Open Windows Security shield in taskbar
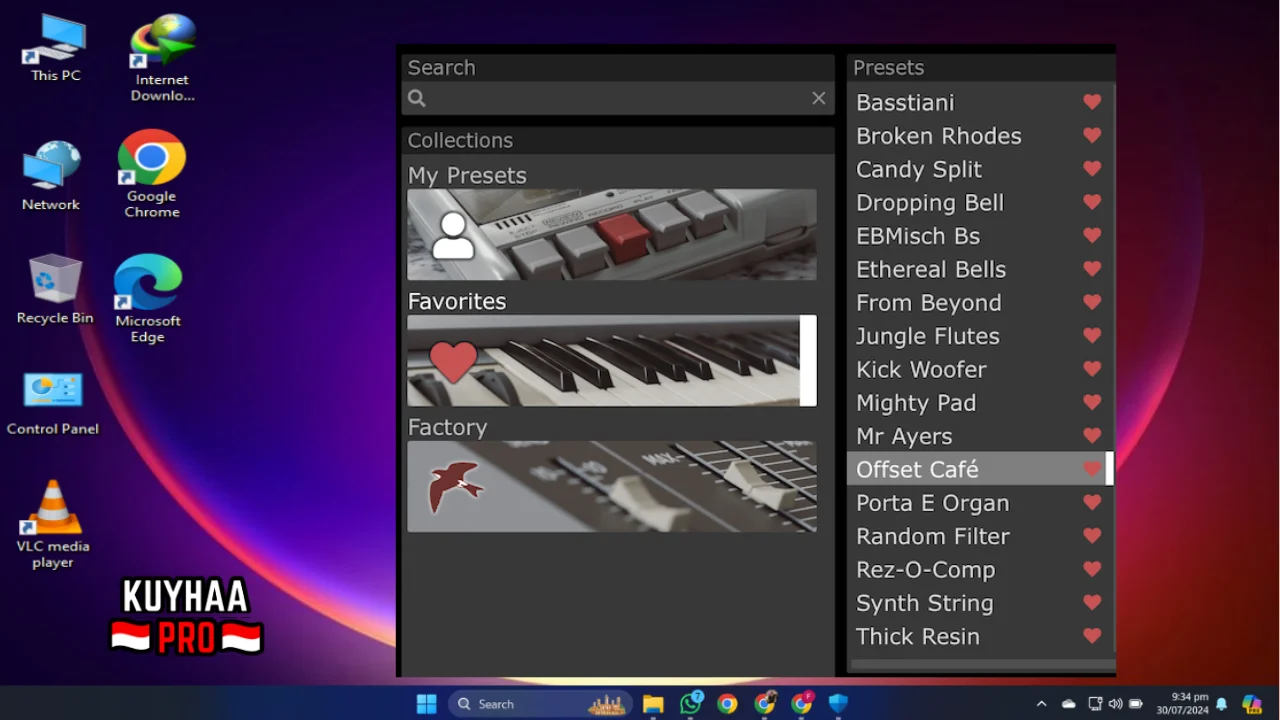Screen dimensions: 1280x720 tap(838, 704)
